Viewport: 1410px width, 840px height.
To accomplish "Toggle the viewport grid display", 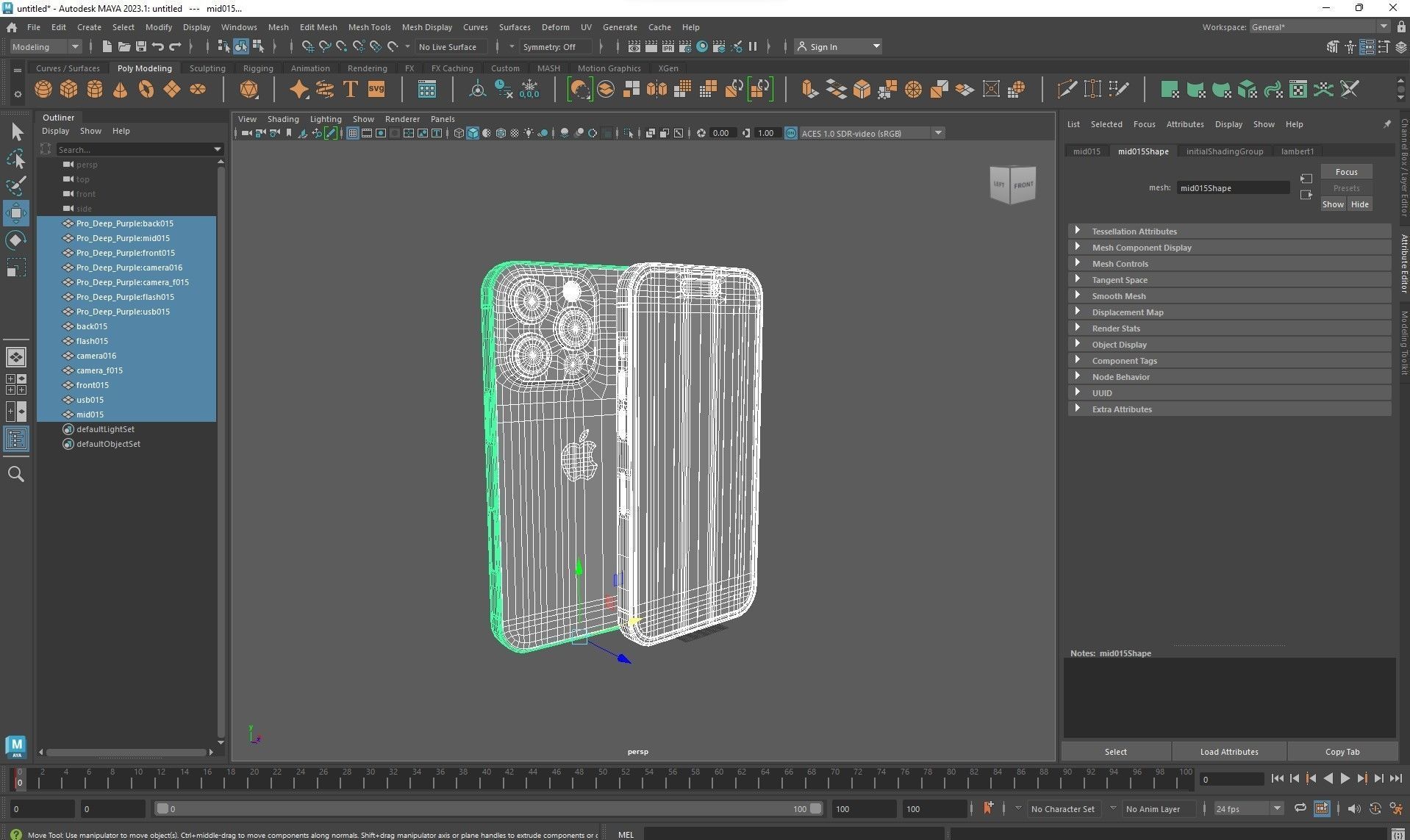I will click(x=353, y=133).
